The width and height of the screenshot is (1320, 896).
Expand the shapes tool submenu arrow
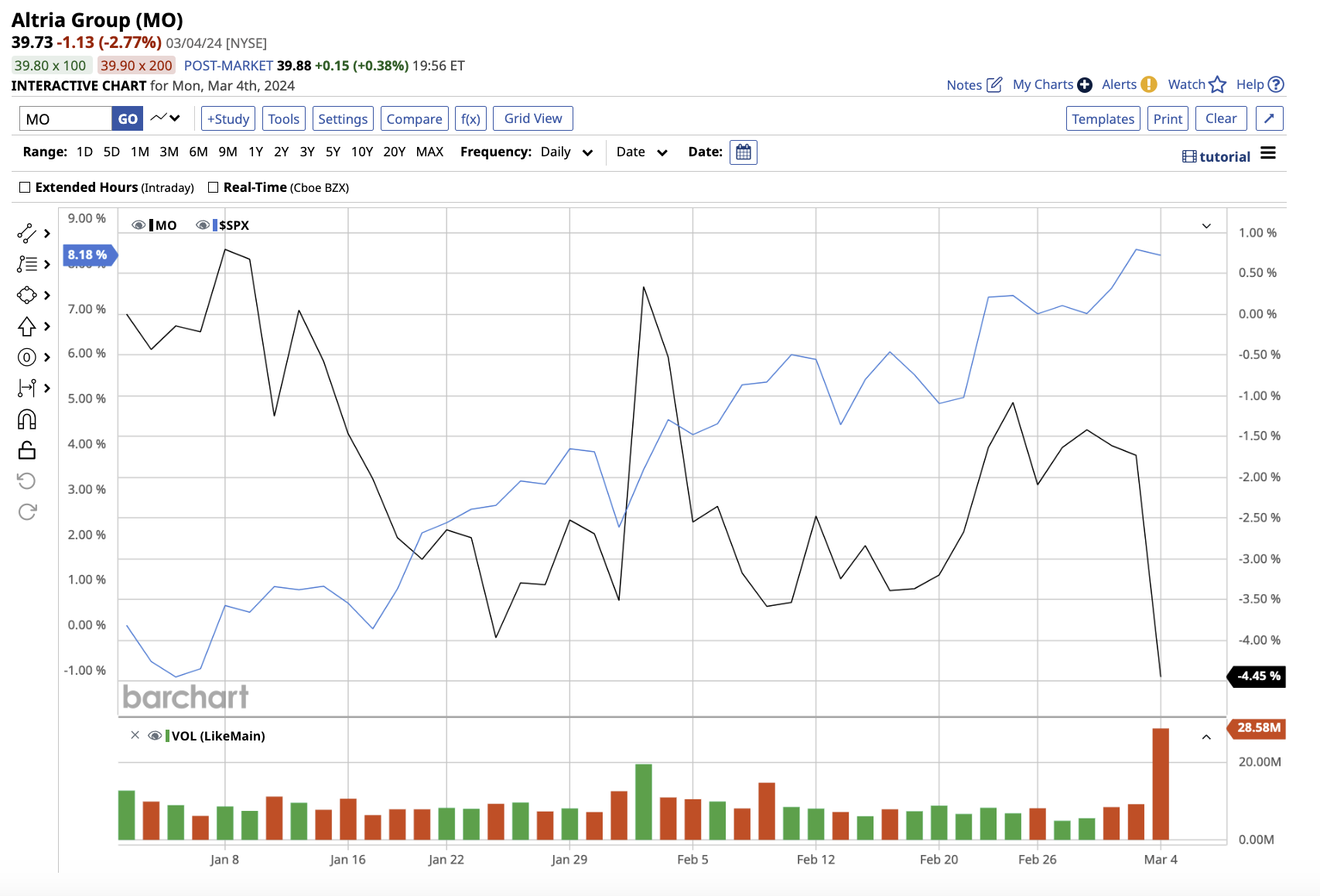[x=47, y=296]
